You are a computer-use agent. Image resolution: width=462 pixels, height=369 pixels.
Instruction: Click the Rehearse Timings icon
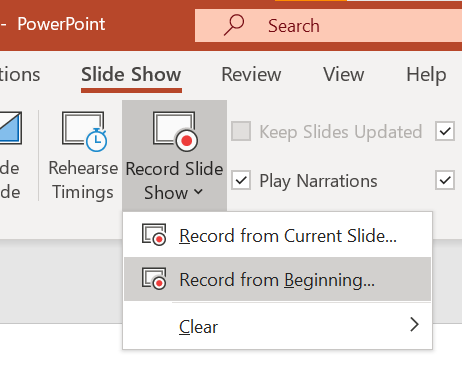[85, 132]
